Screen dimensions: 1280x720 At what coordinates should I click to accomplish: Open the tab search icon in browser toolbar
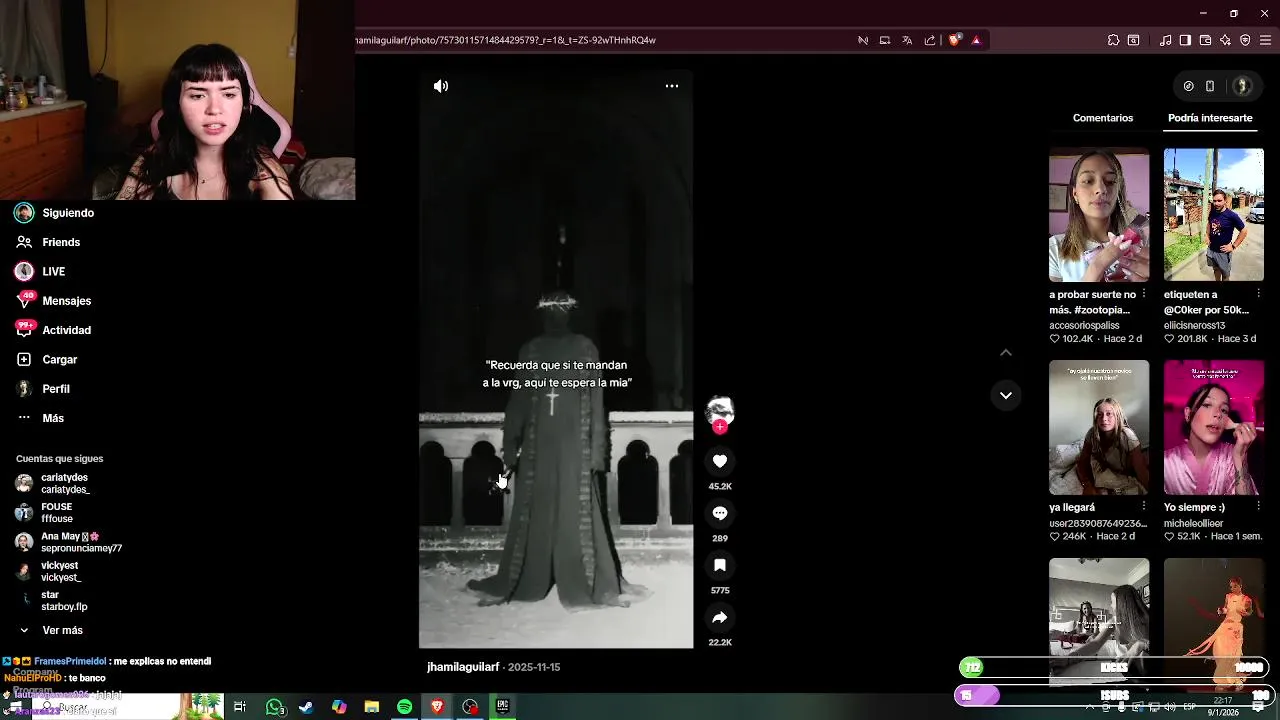tap(1133, 40)
